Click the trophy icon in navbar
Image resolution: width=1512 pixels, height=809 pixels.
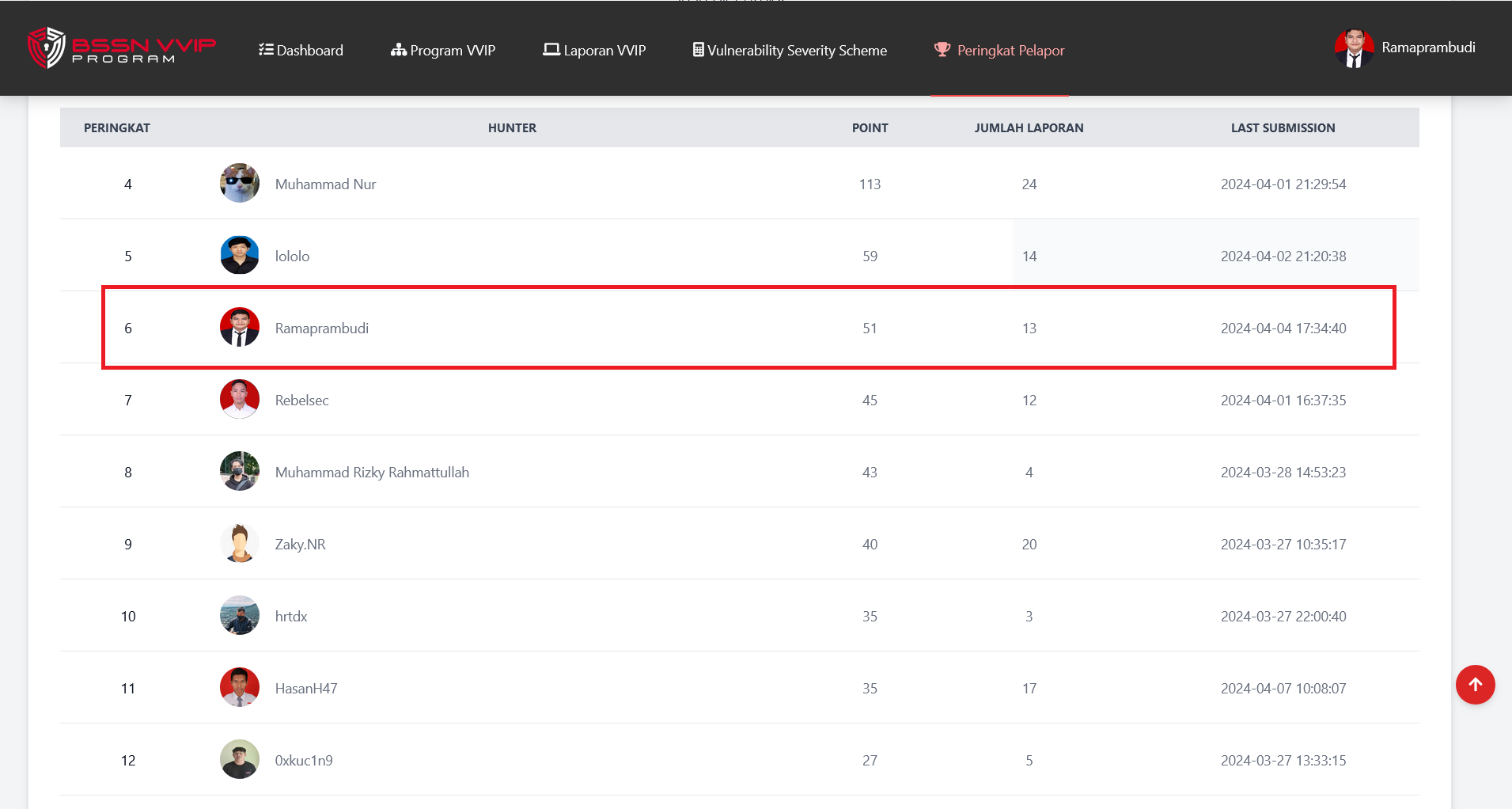pos(942,49)
